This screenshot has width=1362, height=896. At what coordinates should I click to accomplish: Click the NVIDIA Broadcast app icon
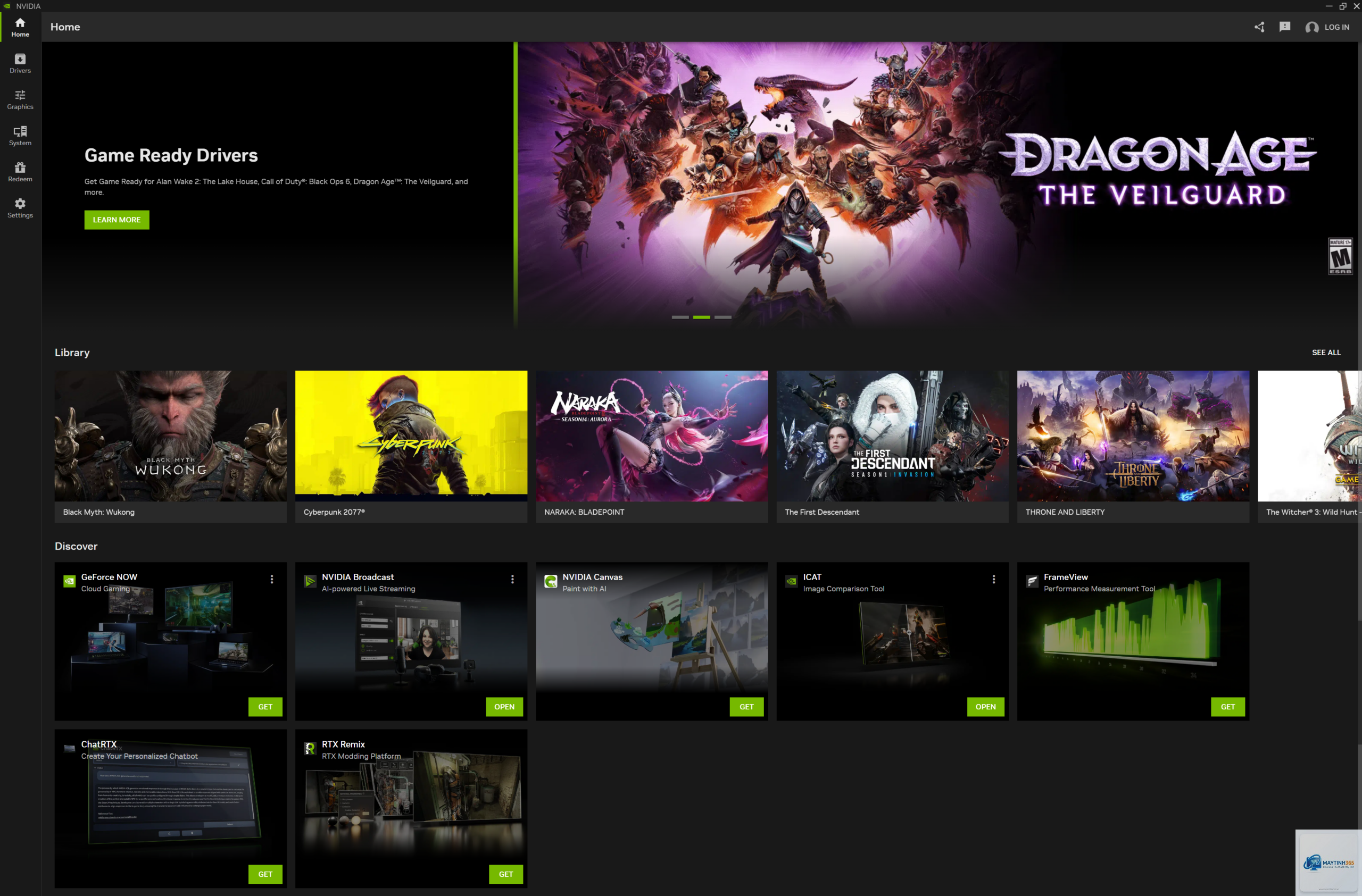310,582
